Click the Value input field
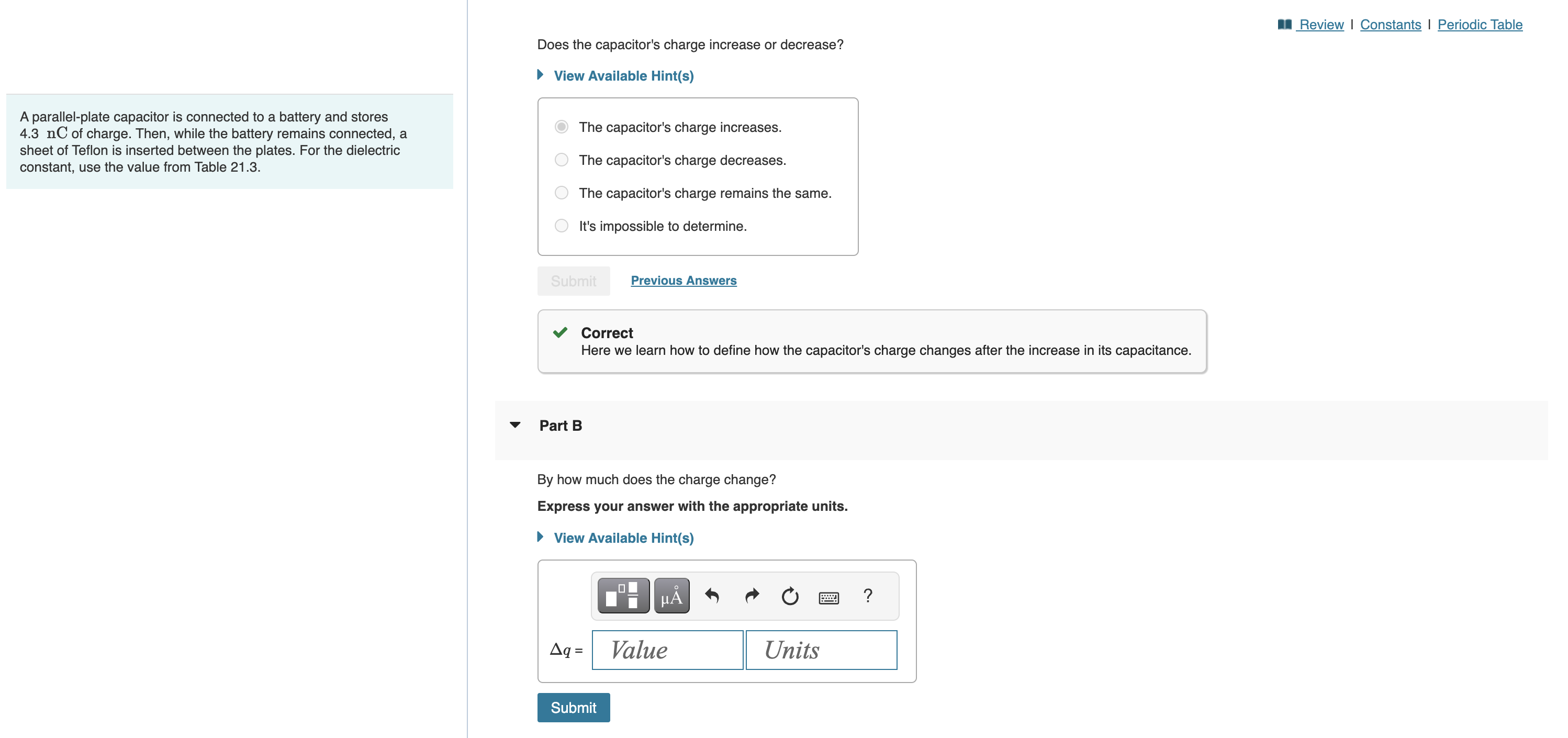The image size is (1568, 738). pyautogui.click(x=667, y=650)
